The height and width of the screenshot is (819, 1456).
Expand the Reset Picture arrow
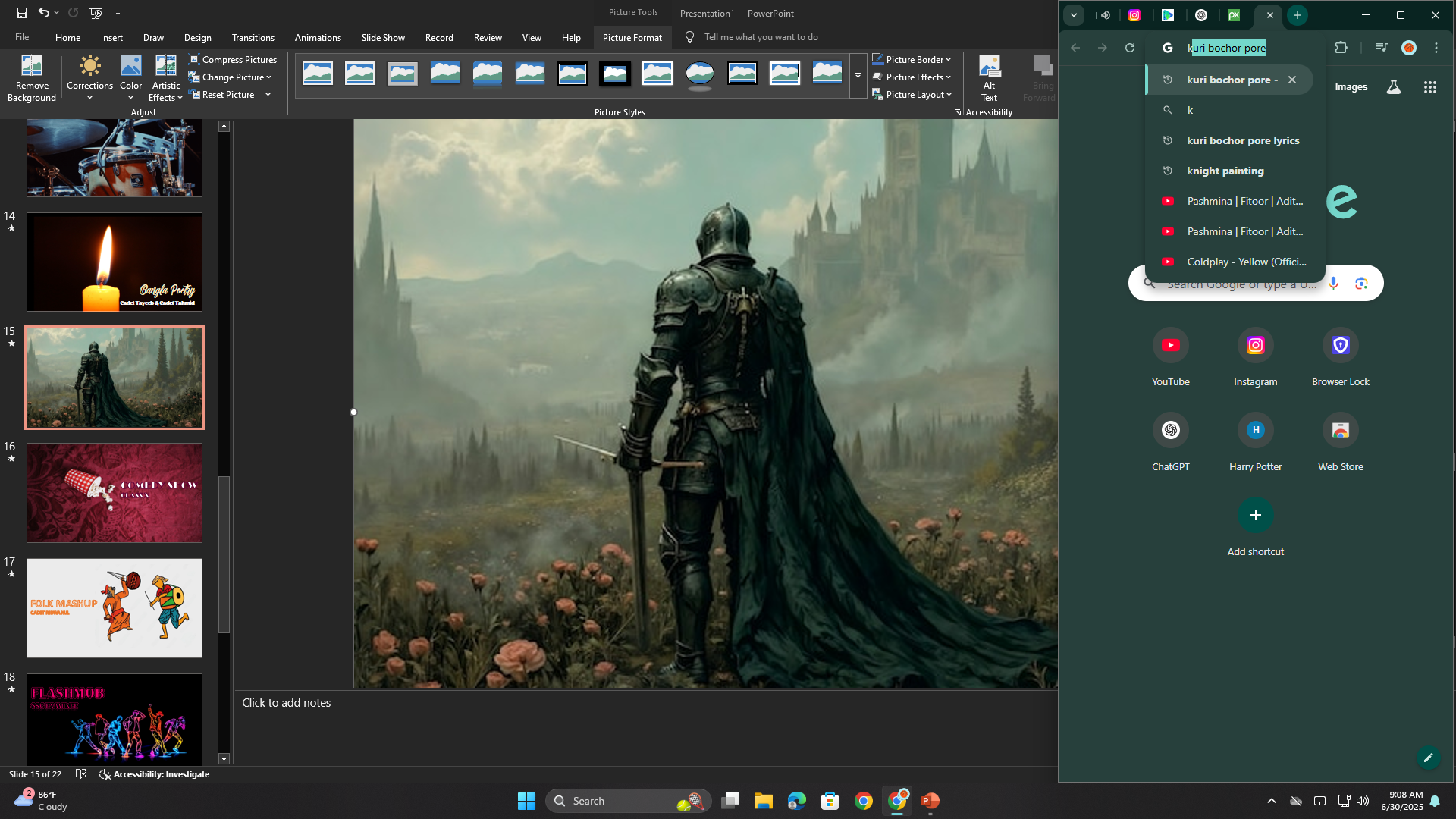[268, 95]
